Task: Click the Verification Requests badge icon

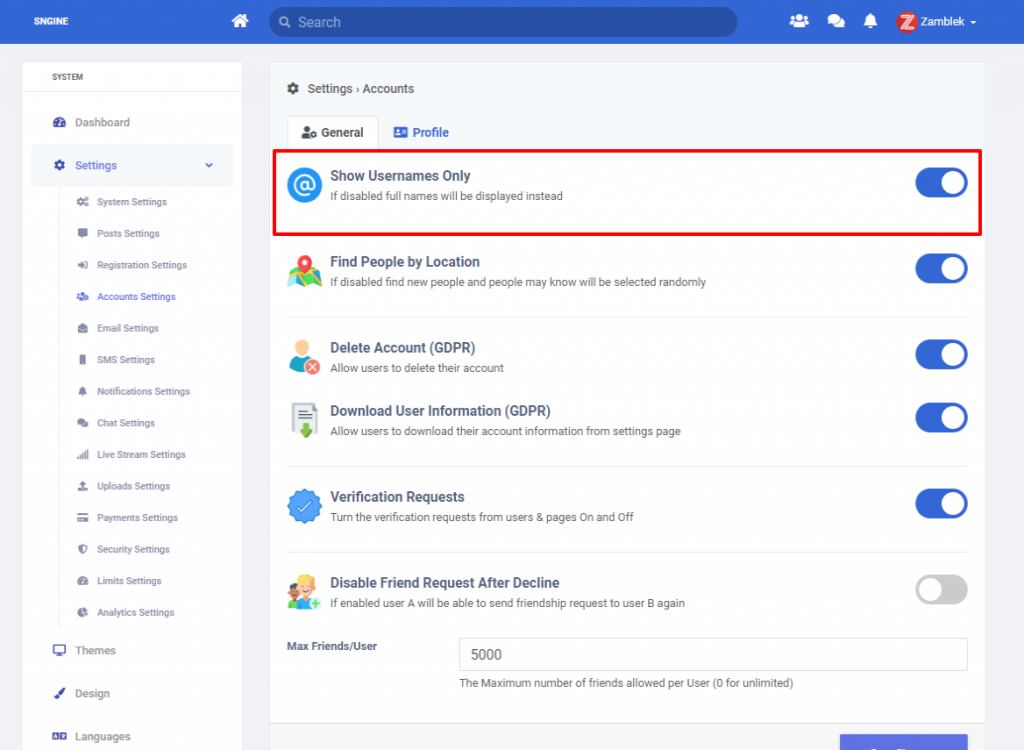Action: click(304, 506)
